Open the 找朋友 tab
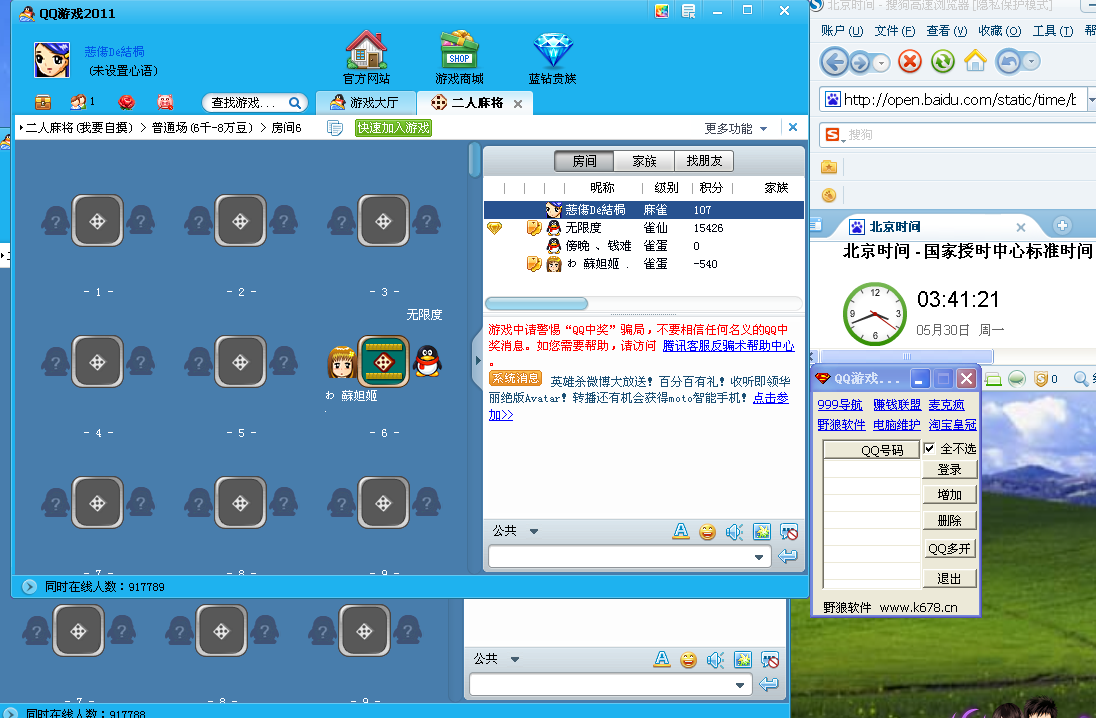This screenshot has height=718, width=1096. [x=704, y=161]
